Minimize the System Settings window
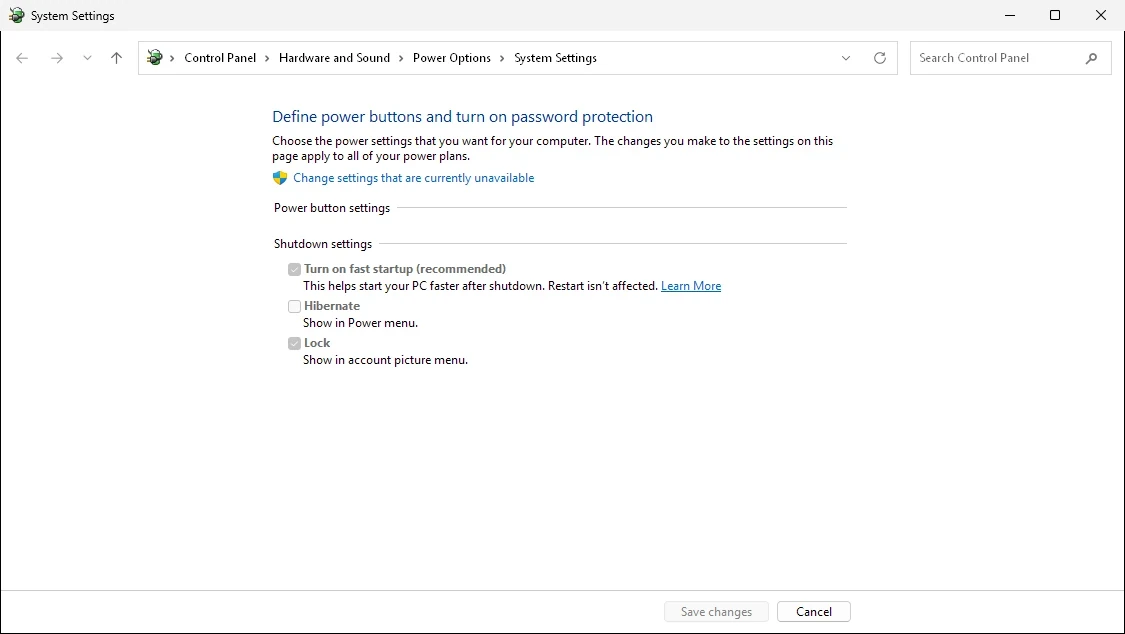1125x634 pixels. (1009, 15)
